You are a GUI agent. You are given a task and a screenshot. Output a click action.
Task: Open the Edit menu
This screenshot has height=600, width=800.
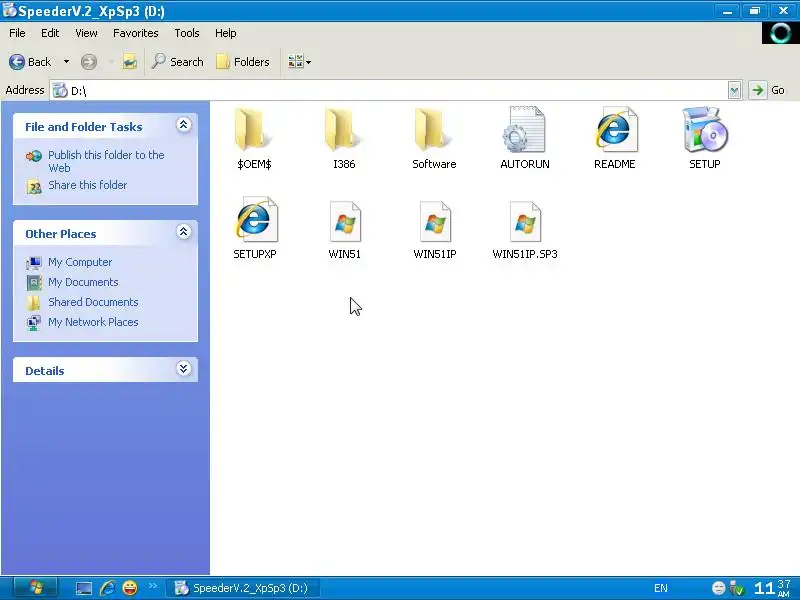(x=50, y=33)
